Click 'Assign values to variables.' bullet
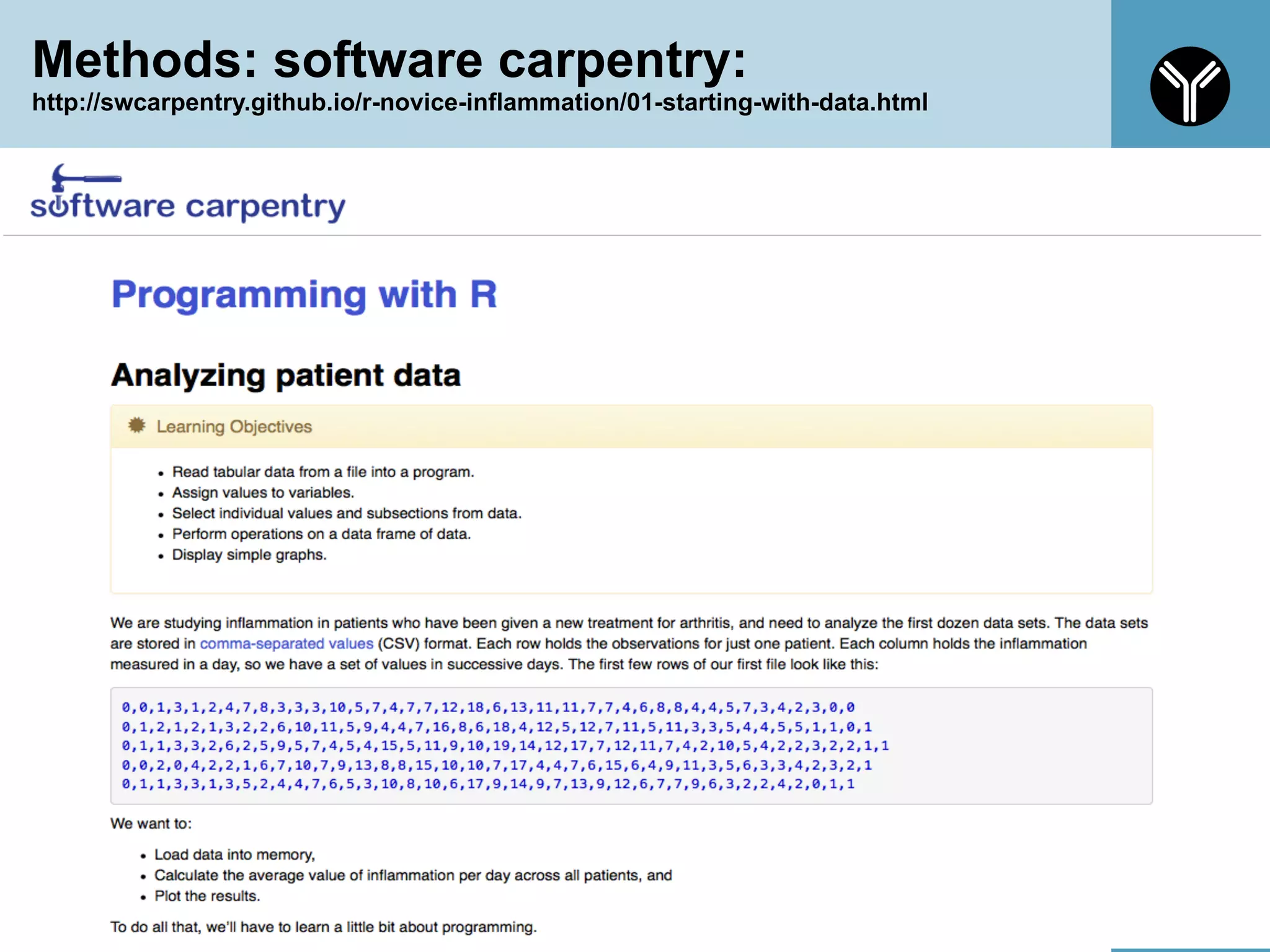Screen dimensions: 1270x952 (x=263, y=493)
